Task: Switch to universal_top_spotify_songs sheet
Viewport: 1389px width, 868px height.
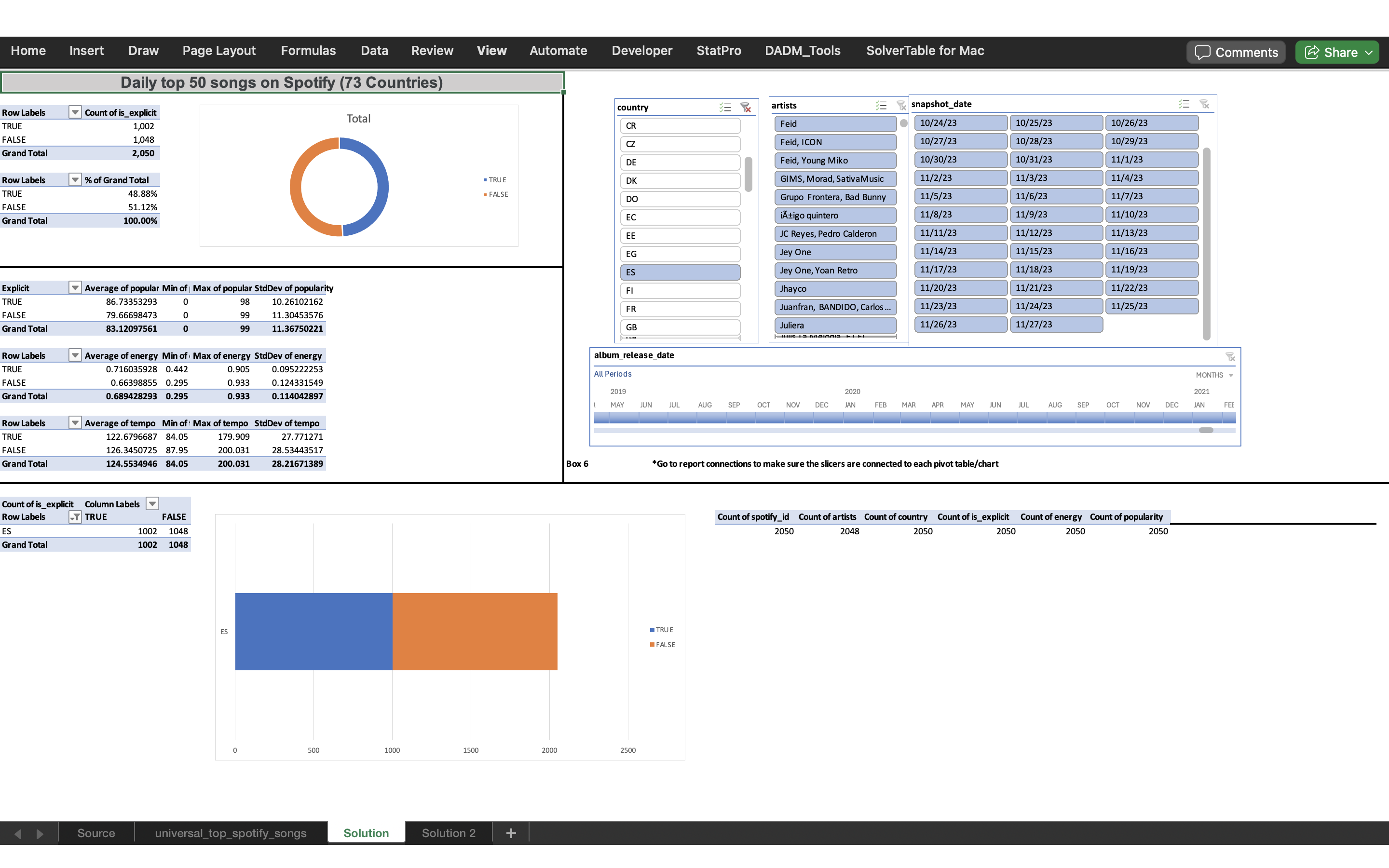Action: point(230,833)
